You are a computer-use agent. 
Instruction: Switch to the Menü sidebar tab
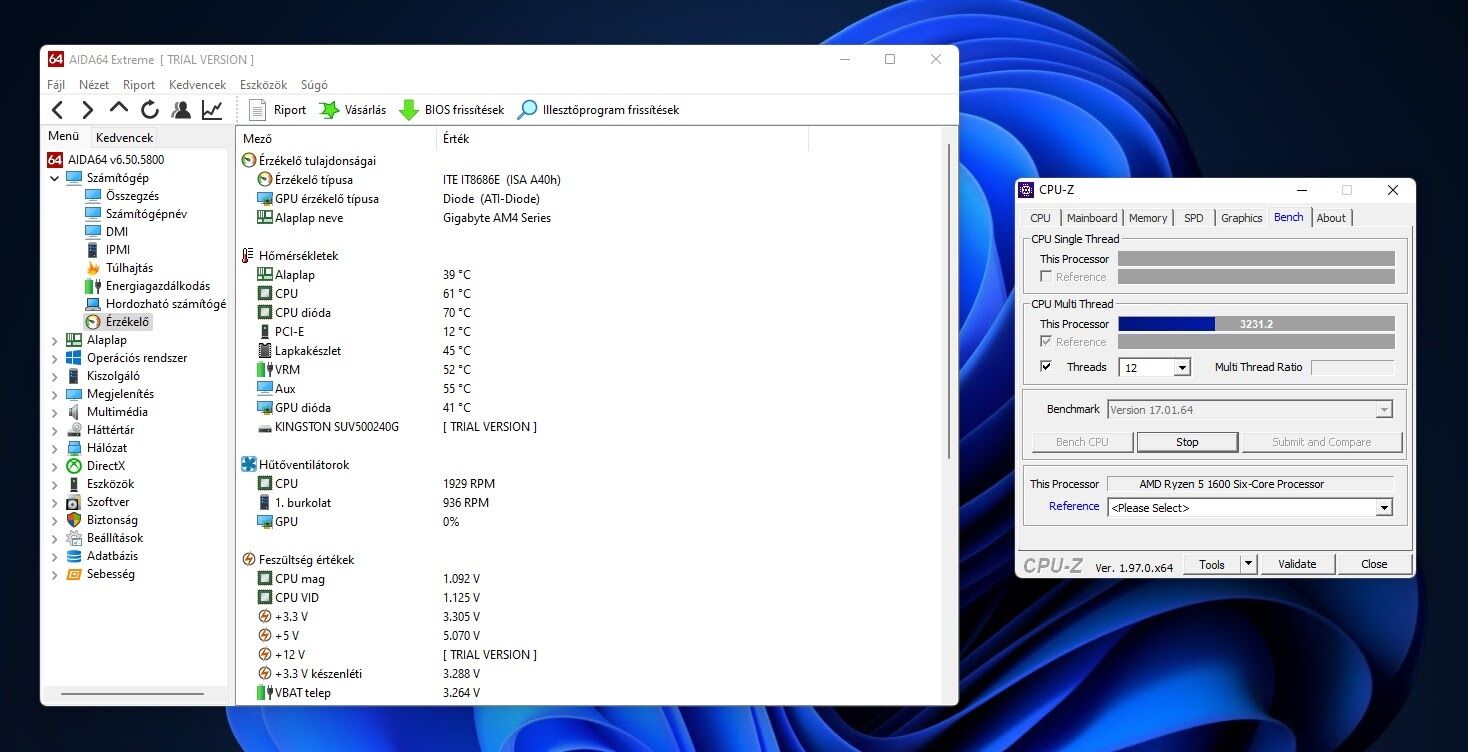point(63,137)
